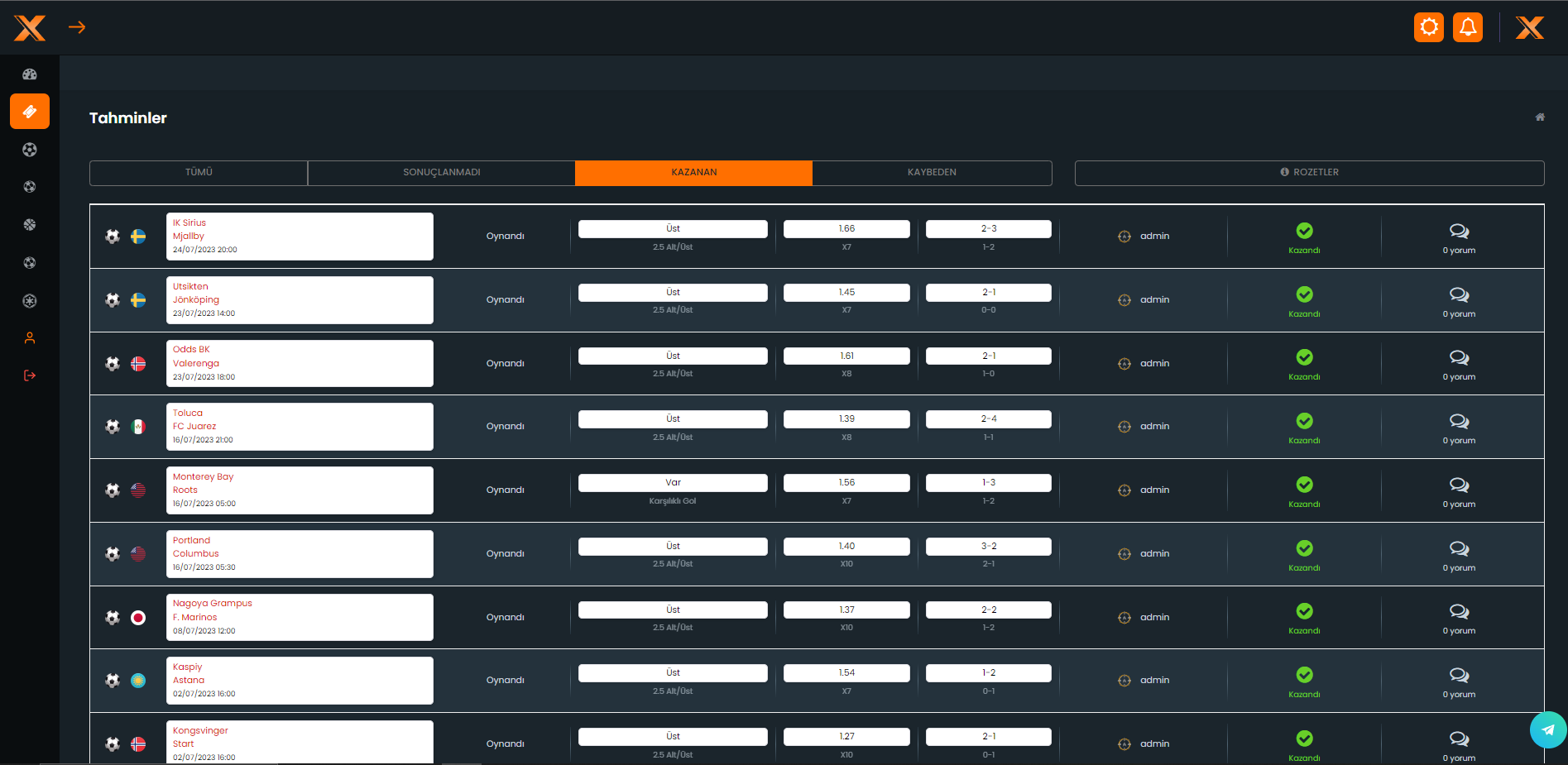Open the dashboard gauge icon in sidebar

click(x=30, y=74)
